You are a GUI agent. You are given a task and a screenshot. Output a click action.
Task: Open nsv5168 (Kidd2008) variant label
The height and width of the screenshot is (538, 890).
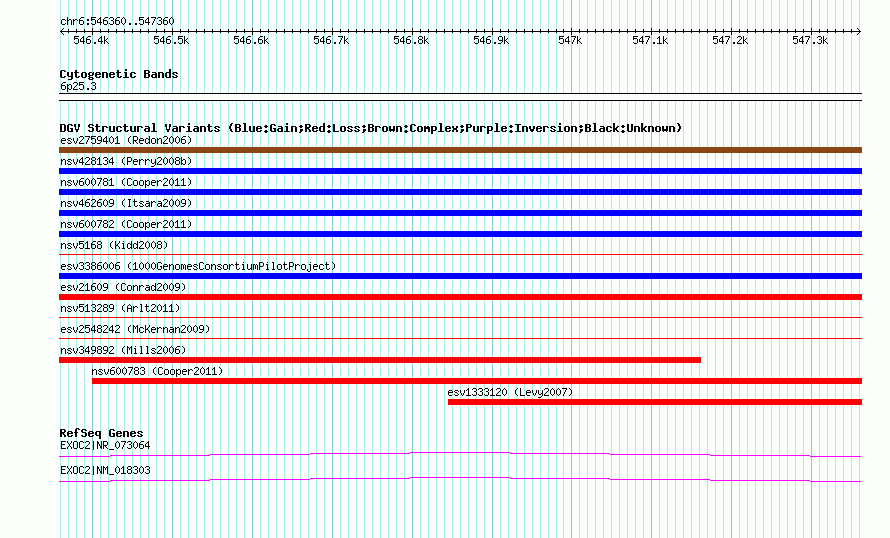[x=114, y=245]
